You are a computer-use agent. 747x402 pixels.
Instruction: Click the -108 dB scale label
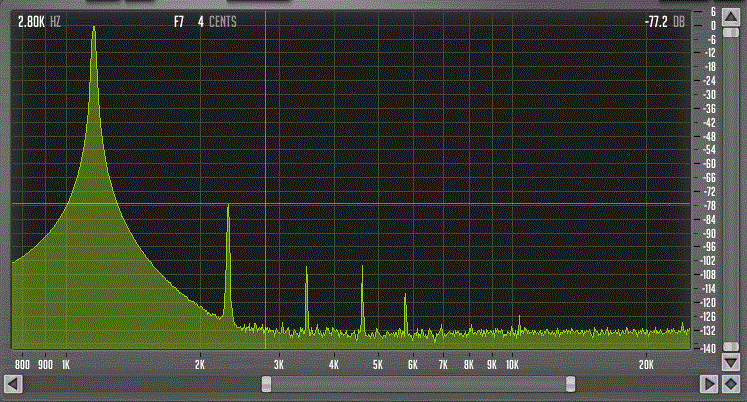[x=709, y=275]
